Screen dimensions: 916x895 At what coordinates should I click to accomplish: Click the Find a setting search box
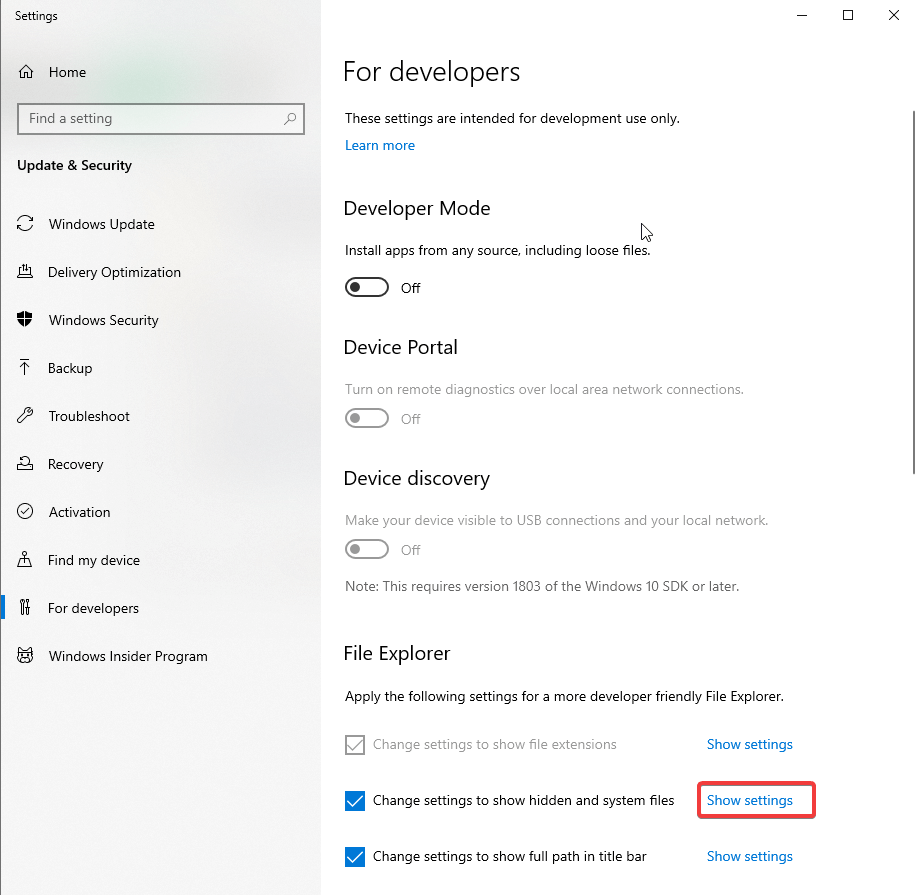[x=150, y=118]
